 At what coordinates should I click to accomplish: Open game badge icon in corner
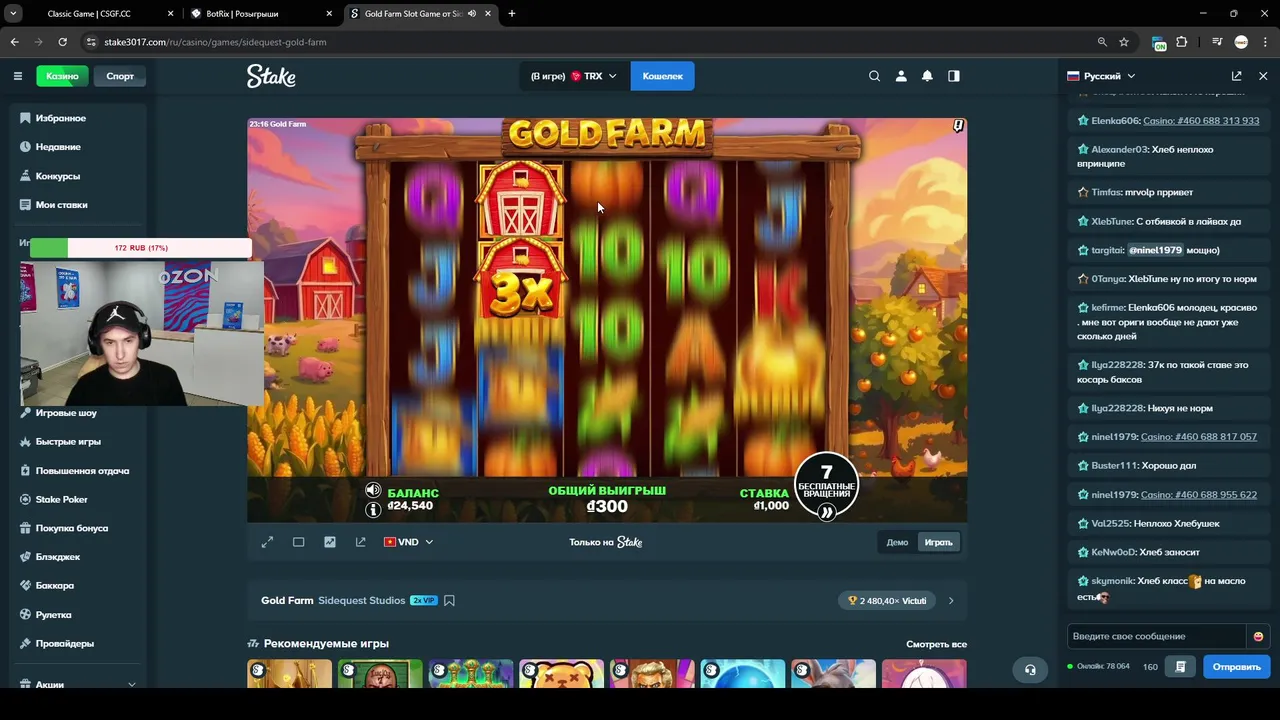click(958, 126)
